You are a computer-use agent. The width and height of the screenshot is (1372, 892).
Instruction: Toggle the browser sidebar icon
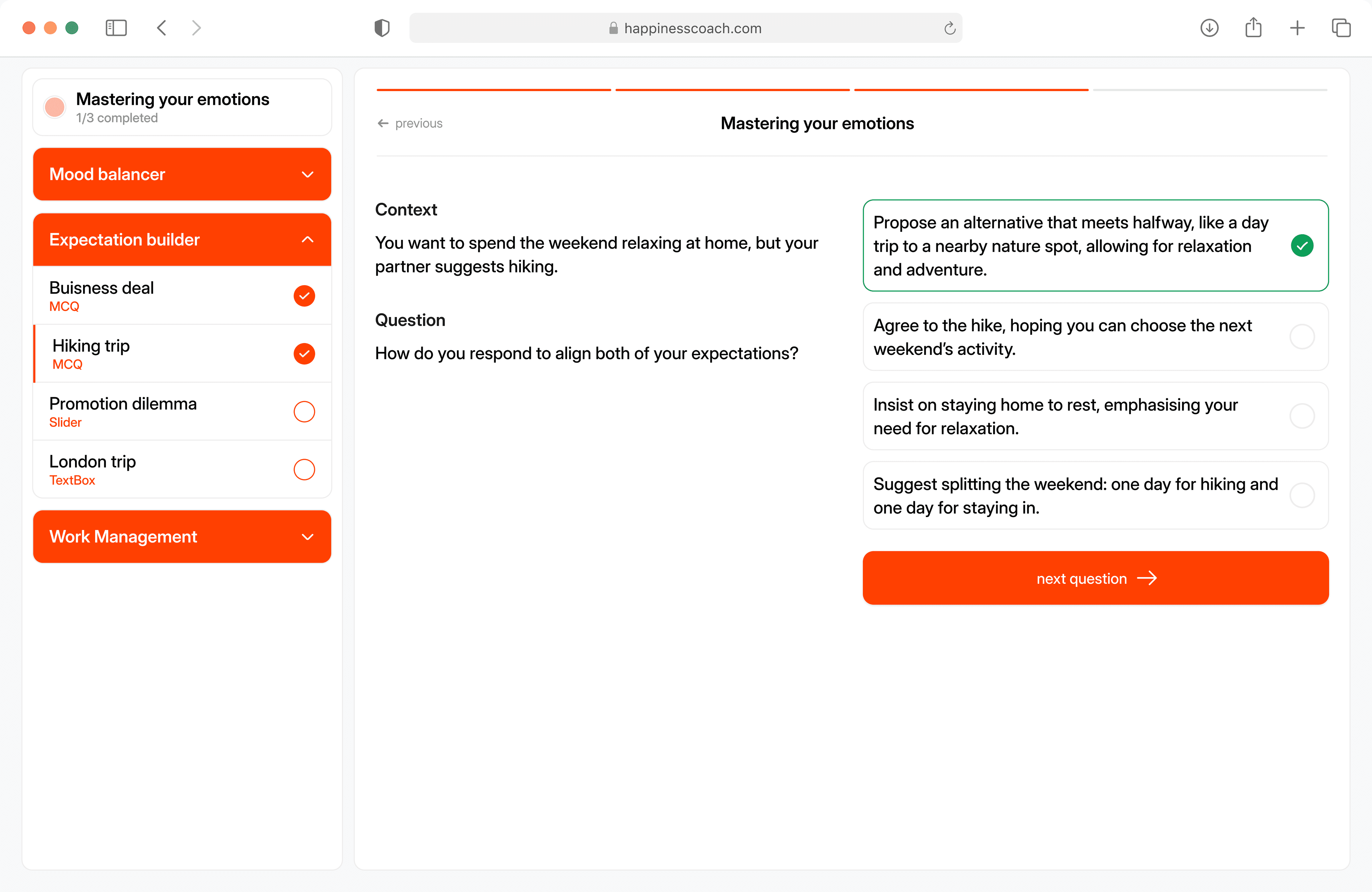click(116, 28)
